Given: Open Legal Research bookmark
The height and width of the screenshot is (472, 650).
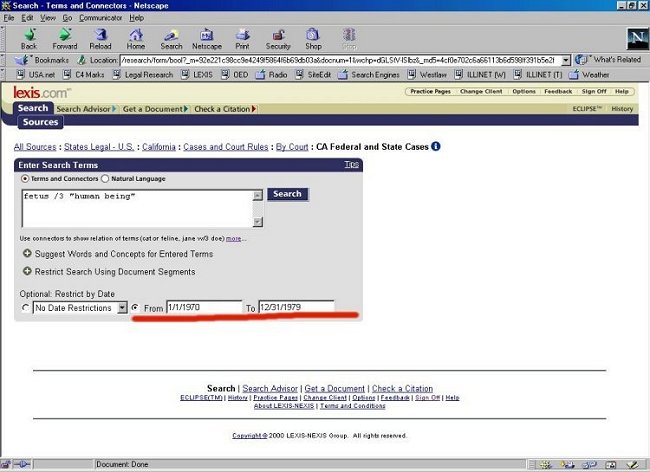Looking at the screenshot, I should pos(143,75).
